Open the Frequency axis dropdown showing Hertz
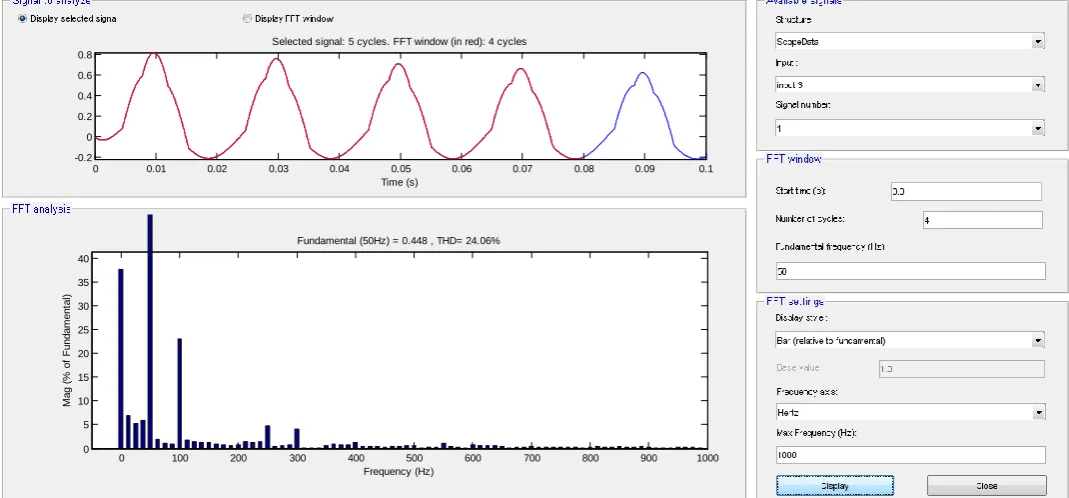Screen dimensions: 1069x498 tap(909, 412)
